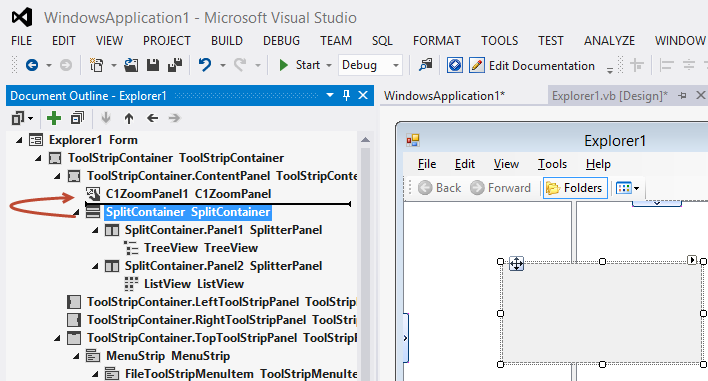Click the Start debugging button
708x381 pixels.
pyautogui.click(x=300, y=65)
